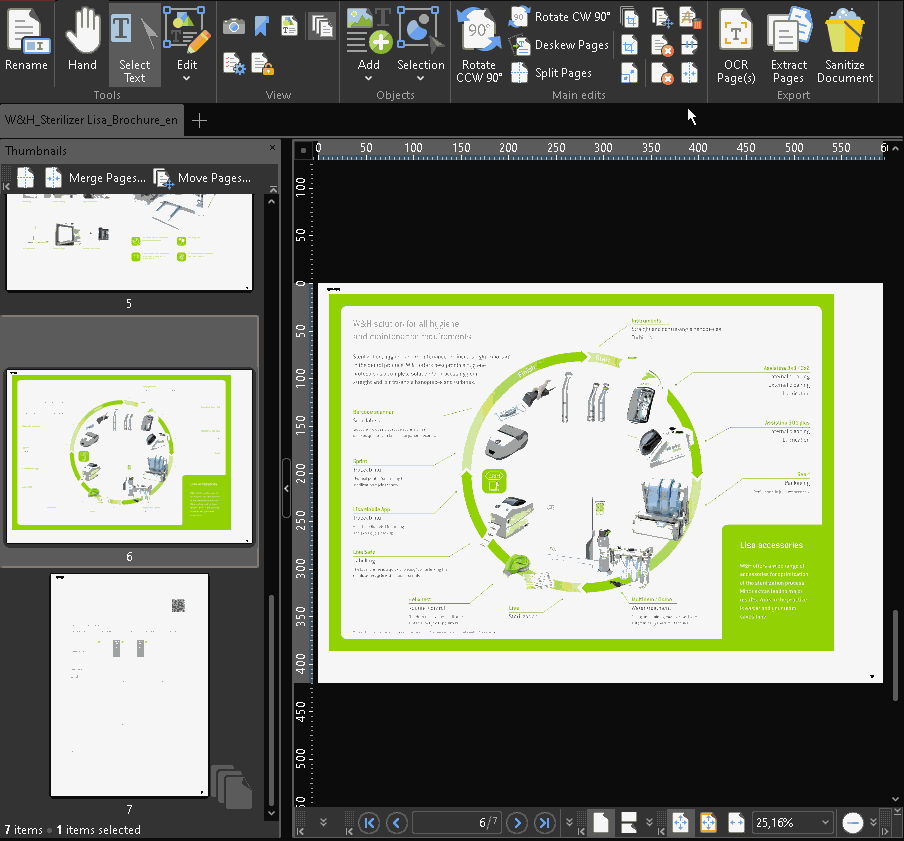Select the Hand tool
904x841 pixels.
(x=82, y=40)
